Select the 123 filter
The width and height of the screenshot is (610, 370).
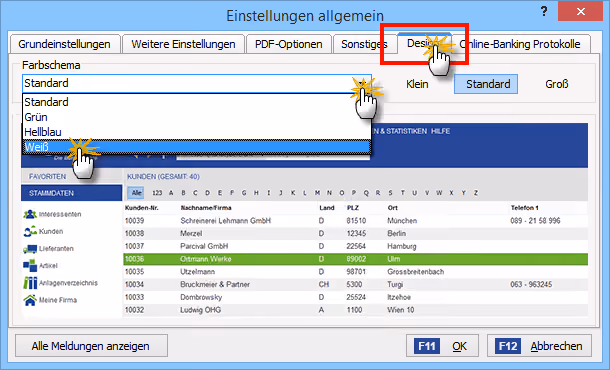[157, 193]
